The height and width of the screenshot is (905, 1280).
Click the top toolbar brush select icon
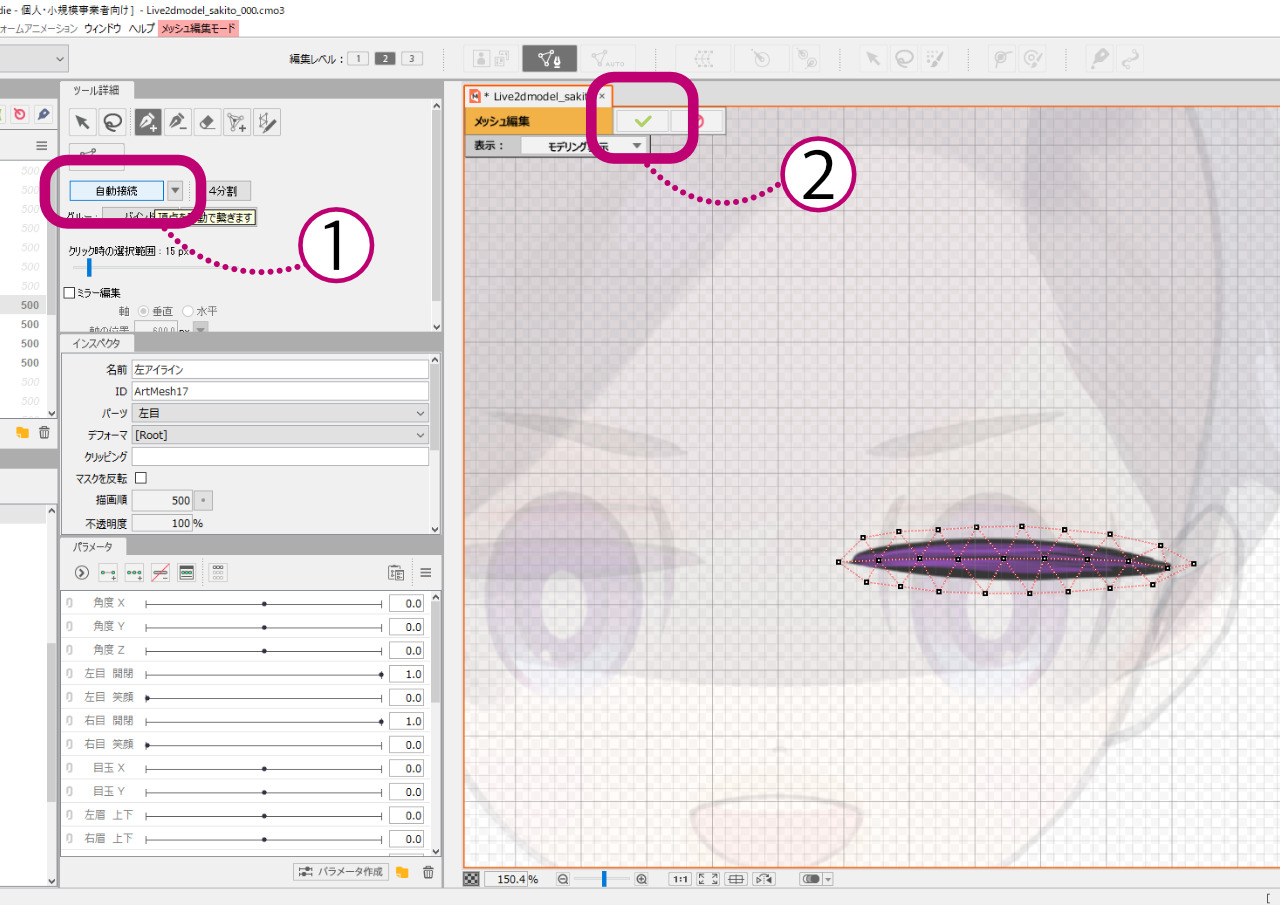point(934,59)
